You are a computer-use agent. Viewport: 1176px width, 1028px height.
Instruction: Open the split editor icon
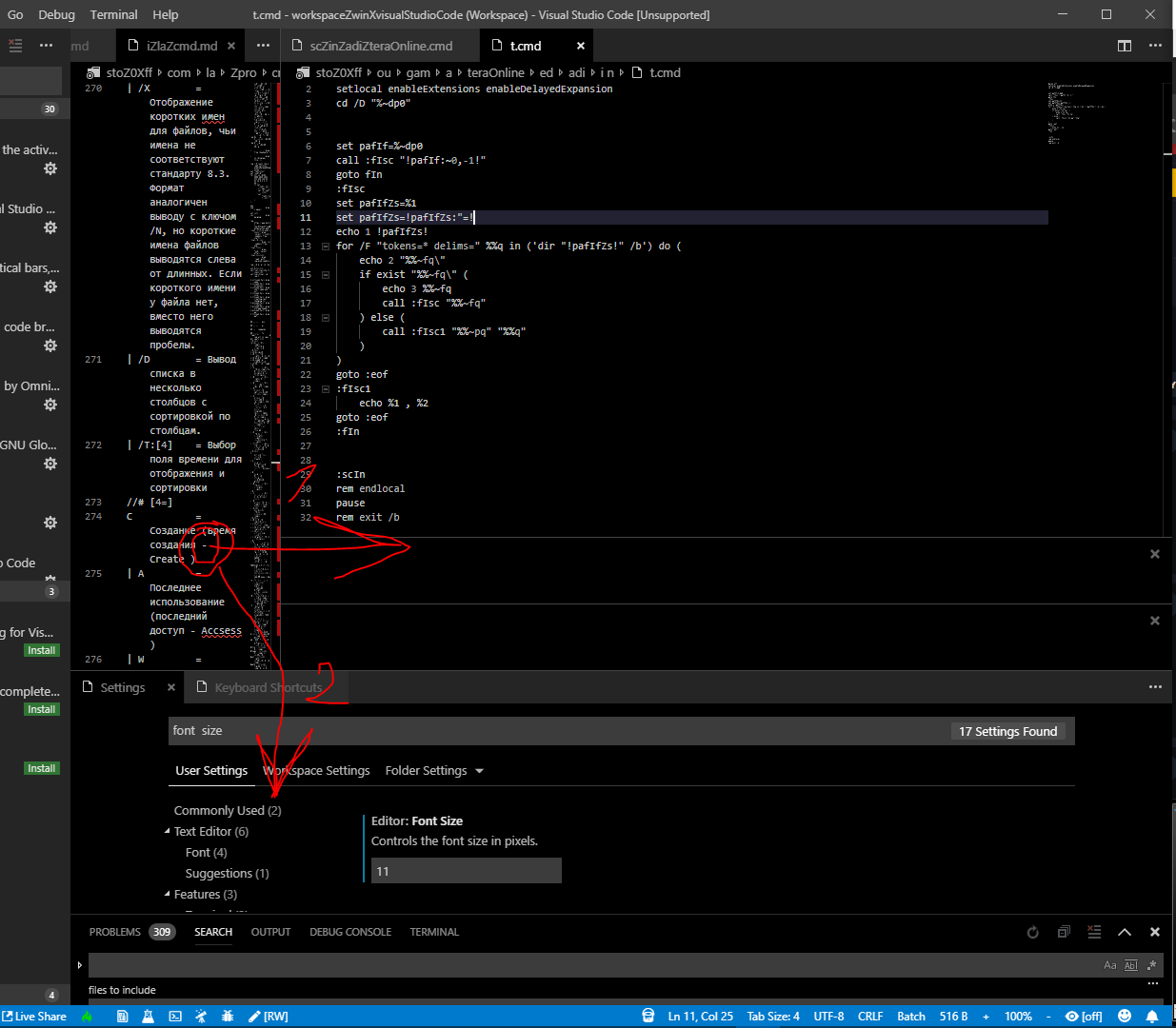pyautogui.click(x=1125, y=45)
